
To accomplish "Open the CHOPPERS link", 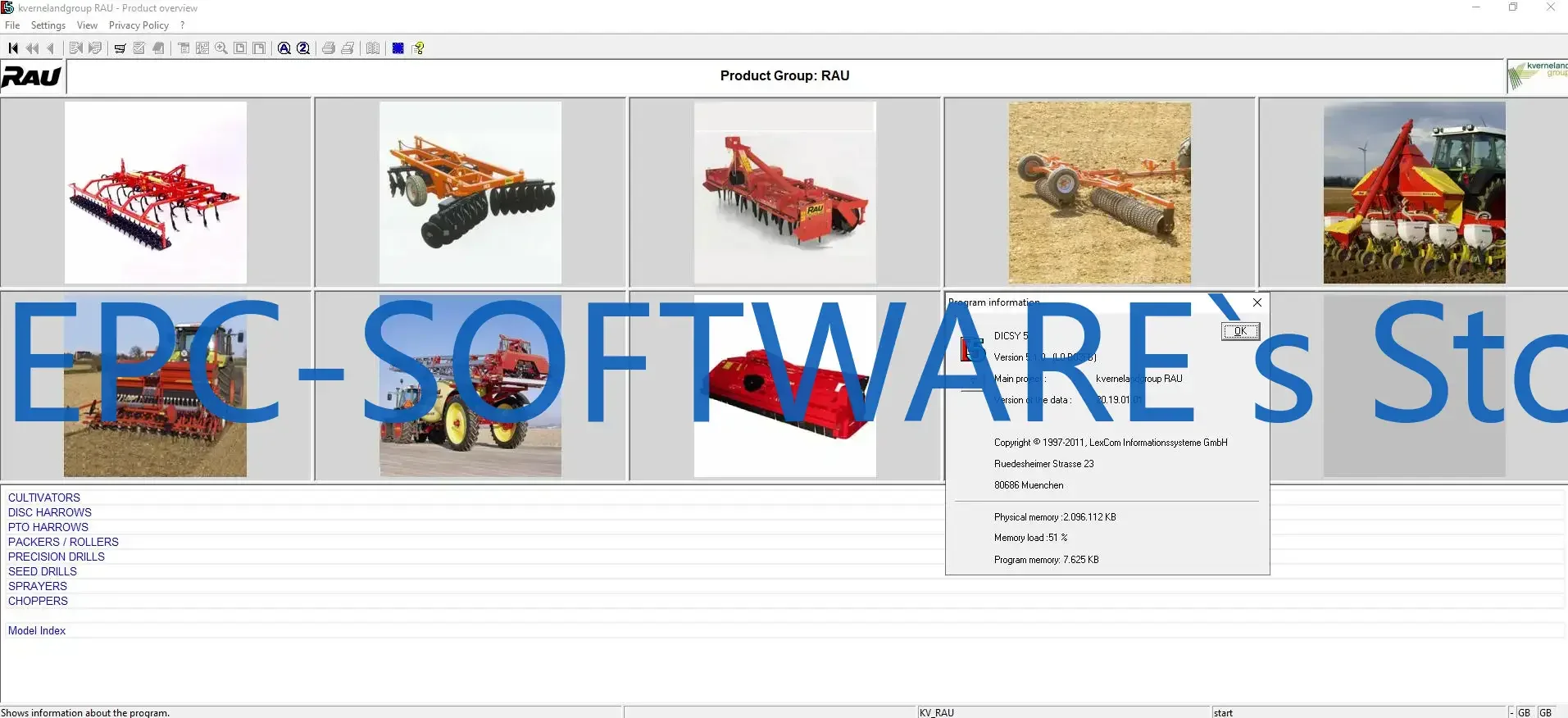I will pyautogui.click(x=38, y=601).
